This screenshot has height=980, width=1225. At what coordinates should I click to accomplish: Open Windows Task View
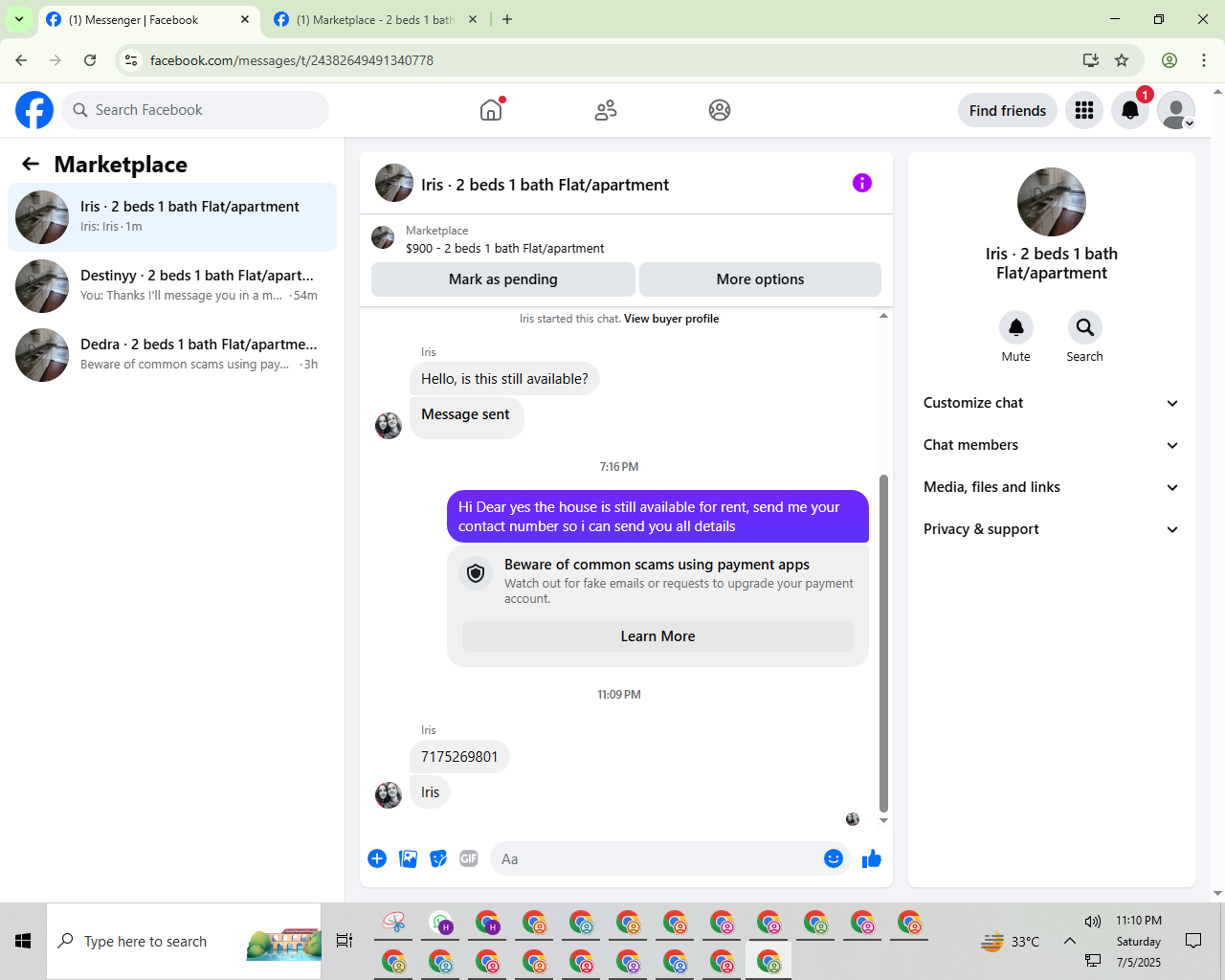point(345,942)
